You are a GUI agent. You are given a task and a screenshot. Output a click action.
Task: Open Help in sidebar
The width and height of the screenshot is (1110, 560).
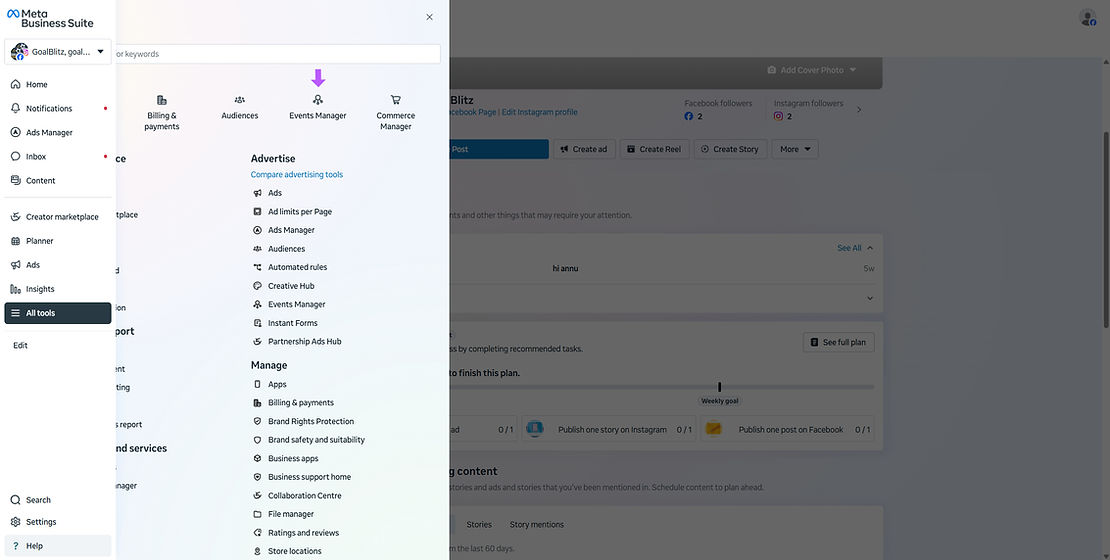pos(57,546)
